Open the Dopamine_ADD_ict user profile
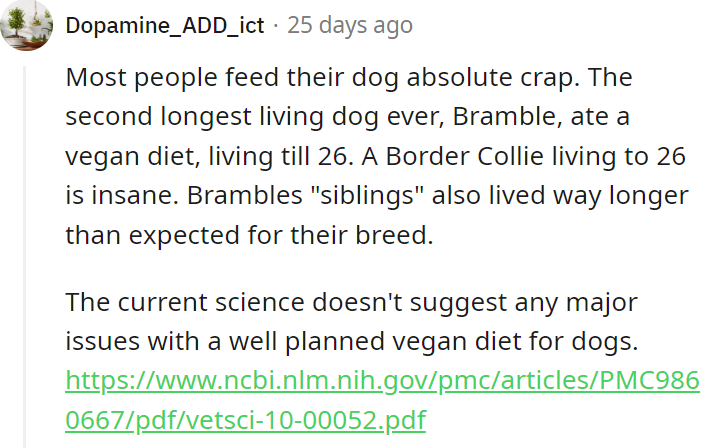The image size is (707, 448). point(165,25)
